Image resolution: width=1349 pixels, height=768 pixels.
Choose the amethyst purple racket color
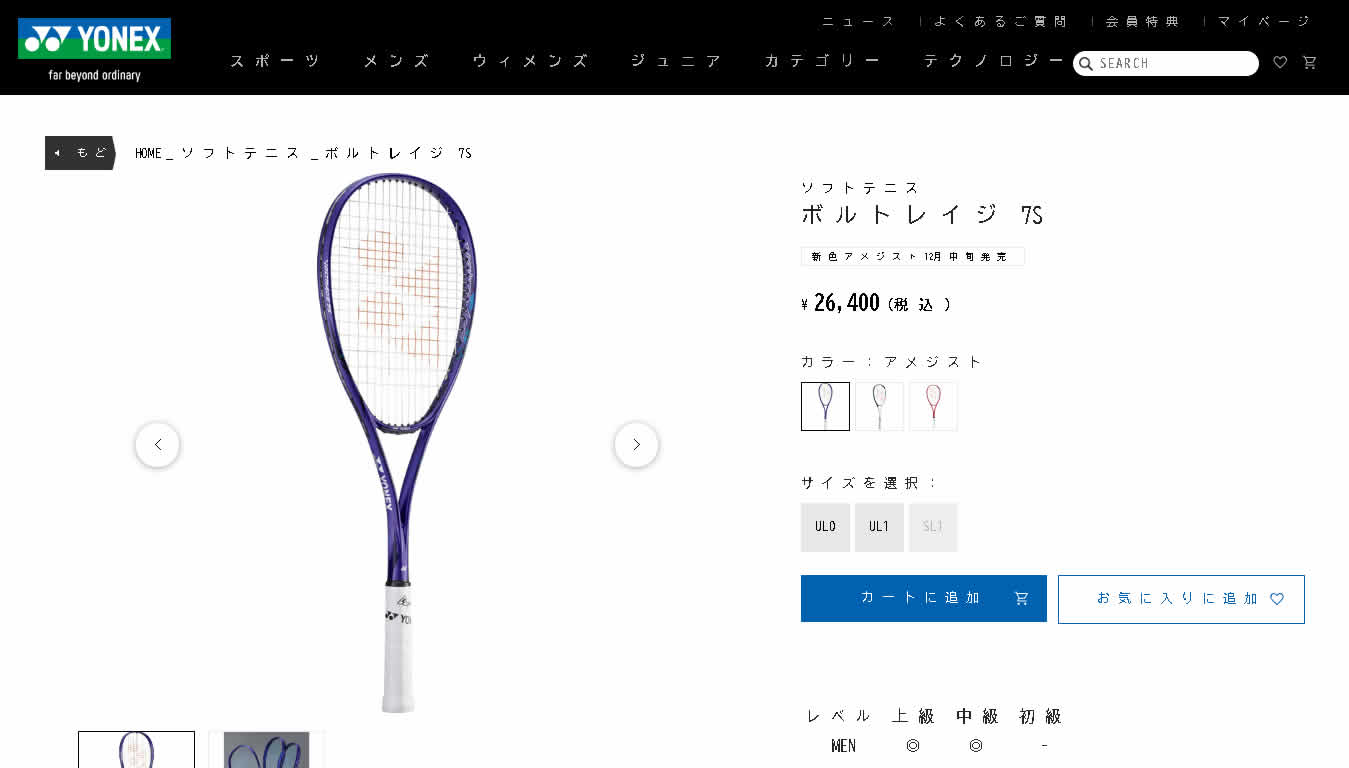tap(825, 406)
